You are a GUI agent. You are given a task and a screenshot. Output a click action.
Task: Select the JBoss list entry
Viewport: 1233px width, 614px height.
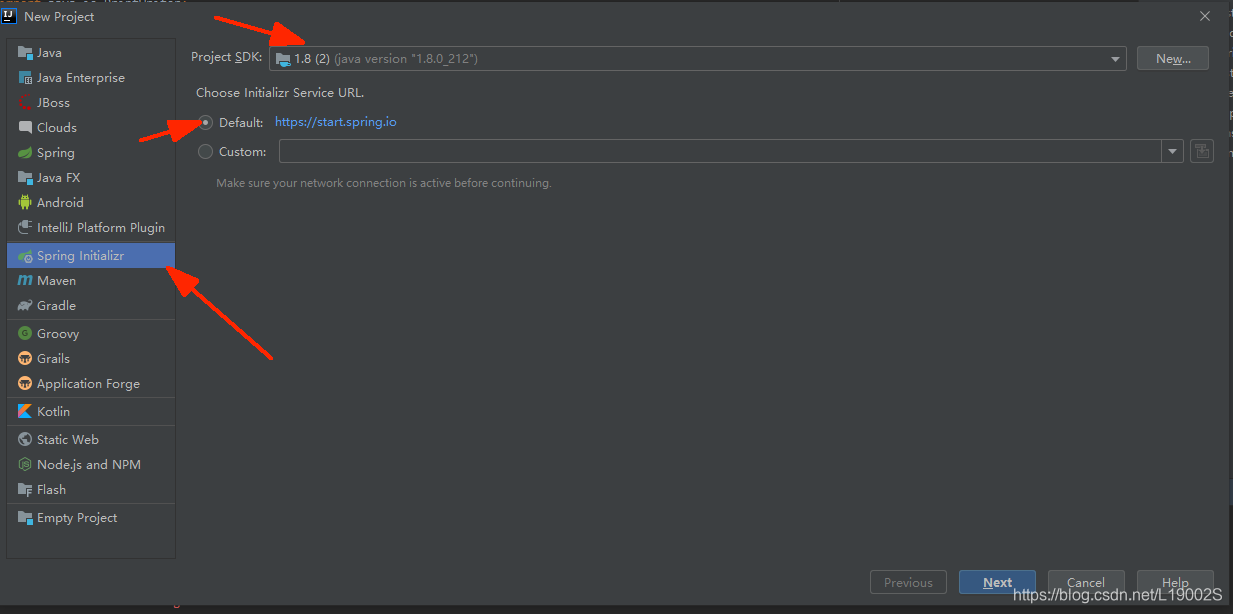91,103
